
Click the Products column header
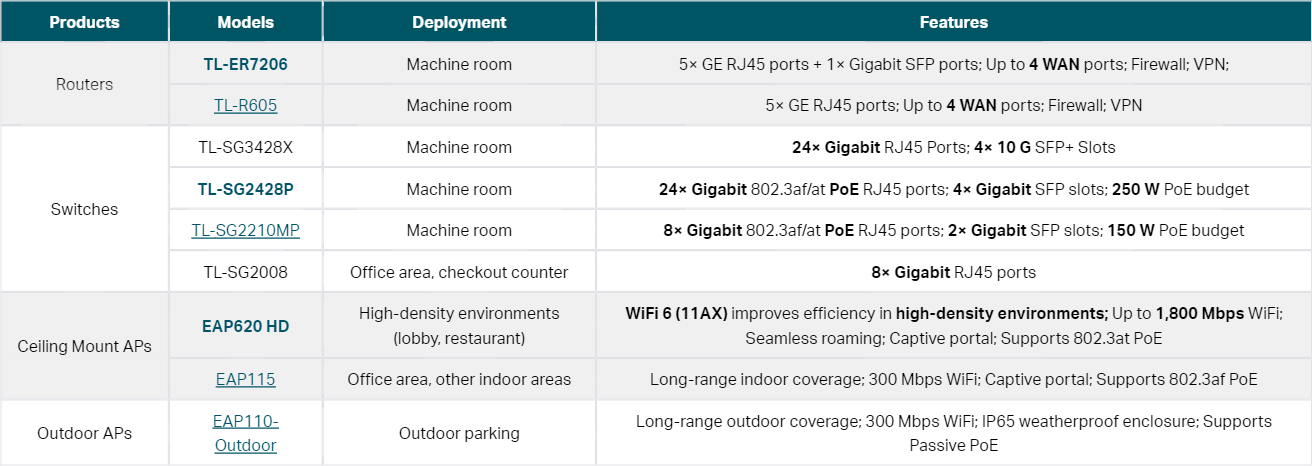tap(84, 22)
